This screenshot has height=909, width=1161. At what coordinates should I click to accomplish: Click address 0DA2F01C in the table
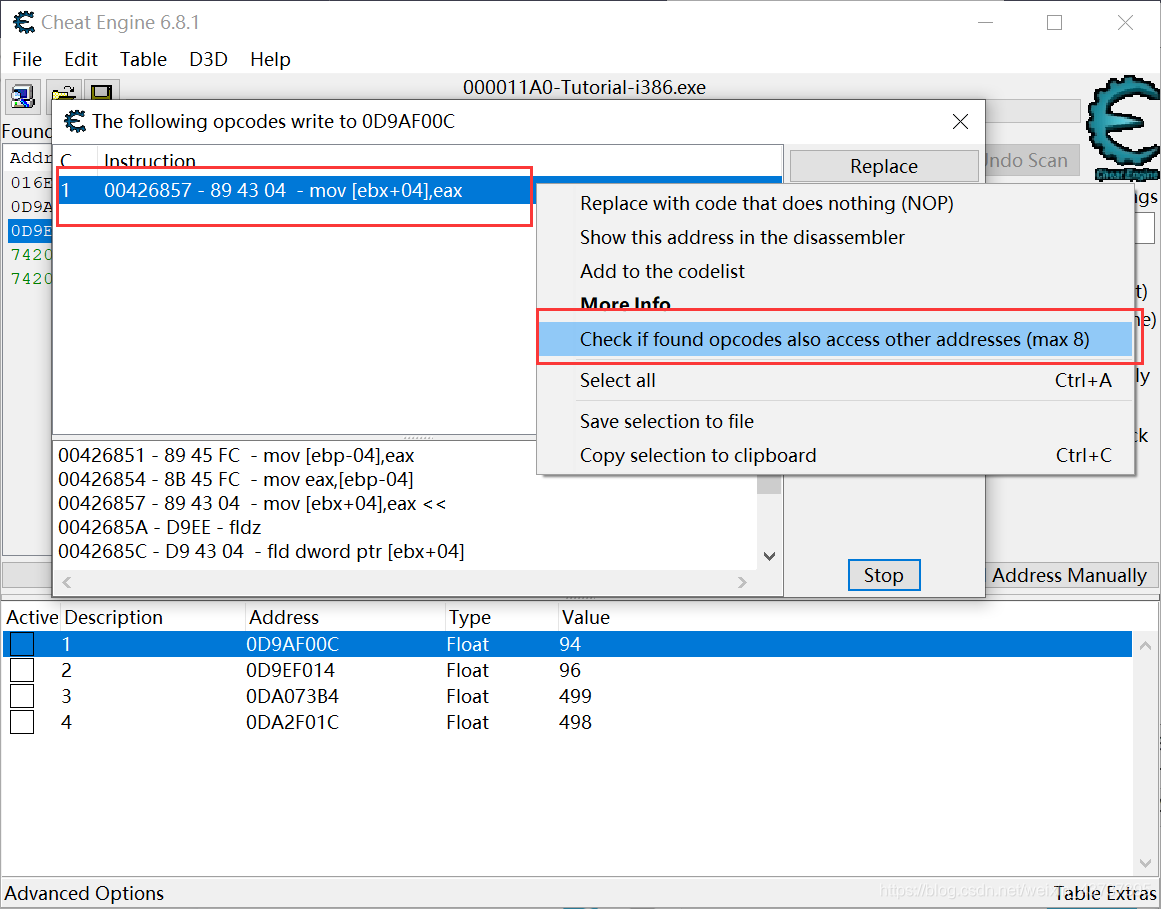[292, 722]
